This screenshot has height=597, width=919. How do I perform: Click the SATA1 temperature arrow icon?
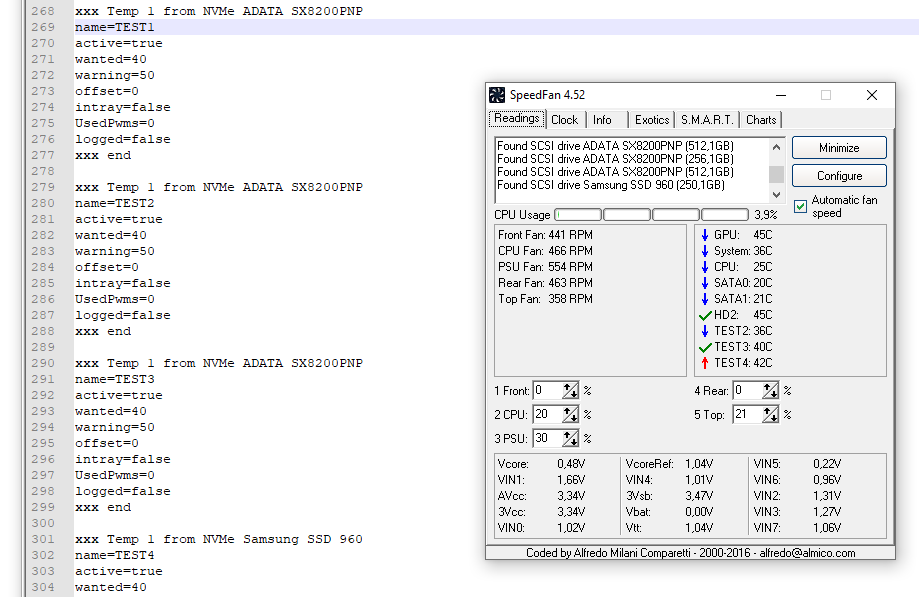click(705, 299)
